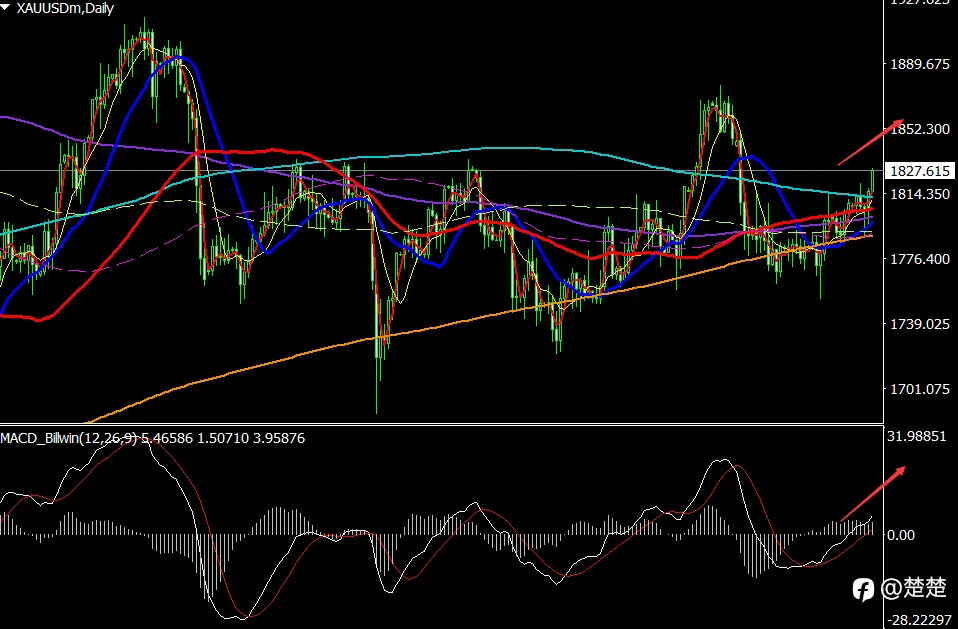Click the 1701.075 price scale label
Screen dimensions: 958x629
pos(920,389)
